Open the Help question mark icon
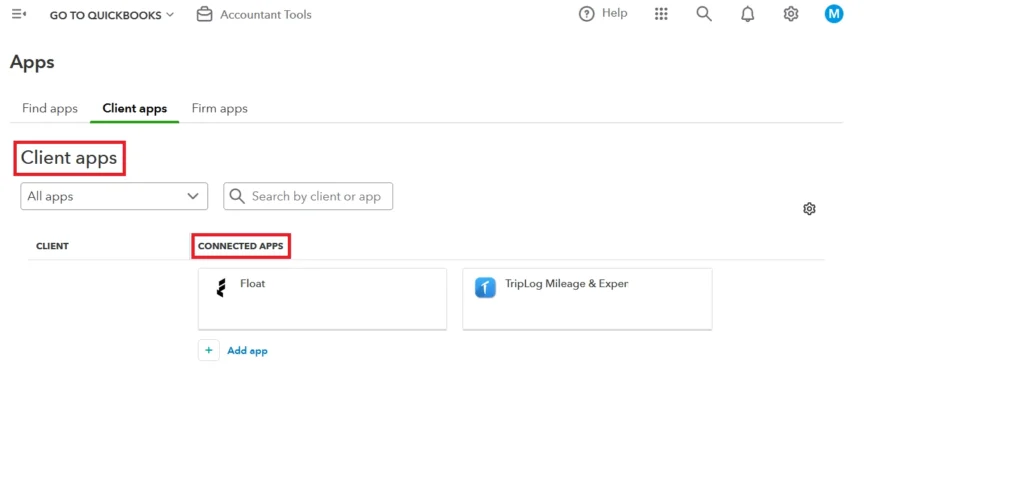Image resolution: width=1024 pixels, height=494 pixels. coord(587,14)
